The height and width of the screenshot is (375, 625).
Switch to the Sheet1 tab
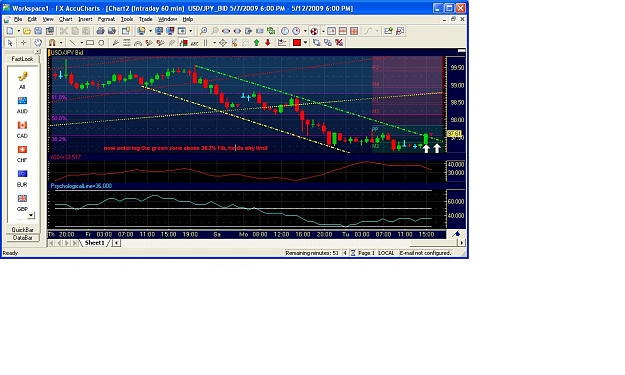[x=94, y=243]
